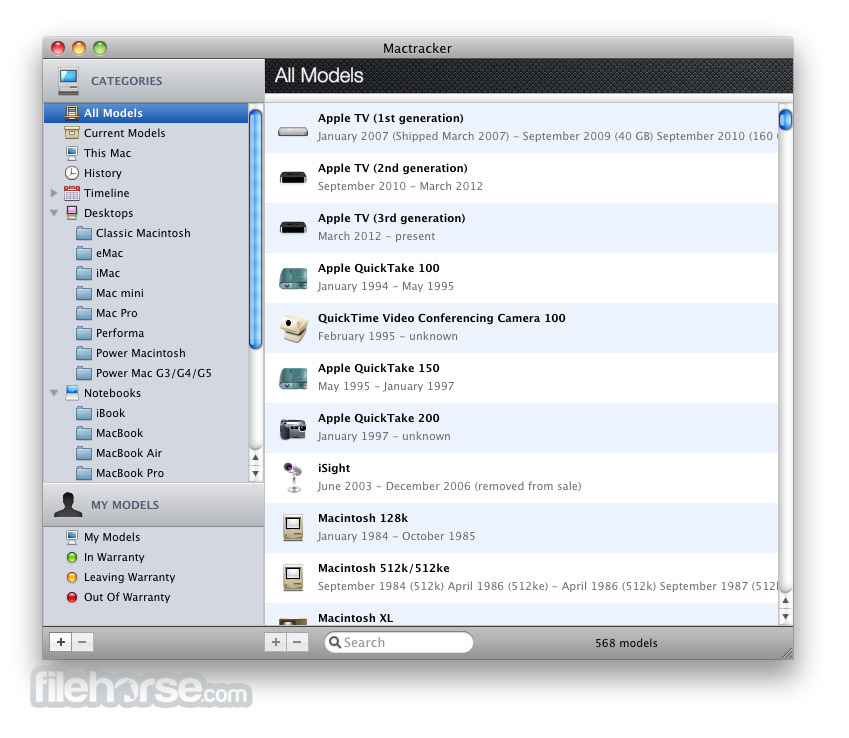
Task: Select Macintosh 512k/512ke row
Action: [x=521, y=578]
